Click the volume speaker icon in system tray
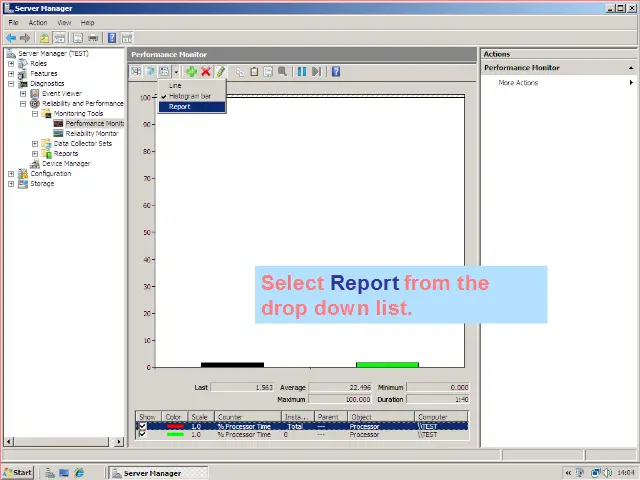Viewport: 640px width, 480px height. click(607, 473)
